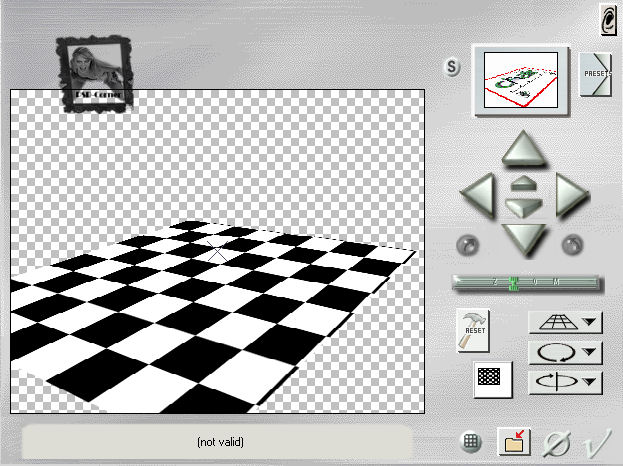Click the left rotate round button
The height and width of the screenshot is (466, 623).
[x=468, y=244]
